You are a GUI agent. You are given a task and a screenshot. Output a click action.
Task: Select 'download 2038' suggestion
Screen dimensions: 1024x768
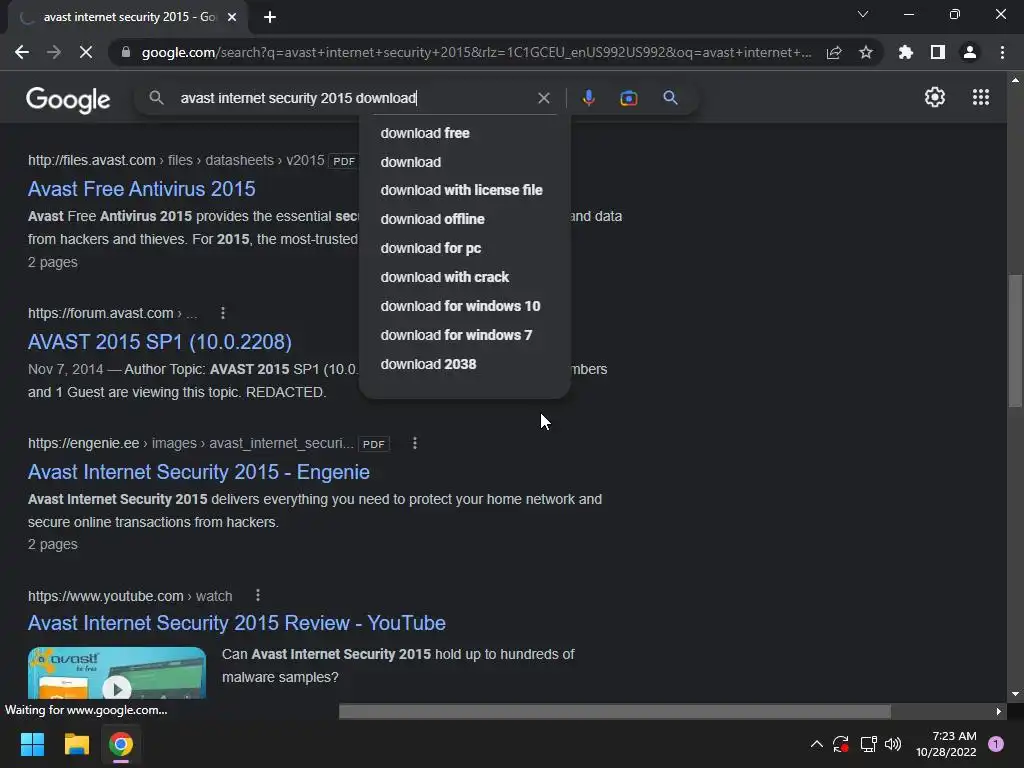click(x=464, y=364)
